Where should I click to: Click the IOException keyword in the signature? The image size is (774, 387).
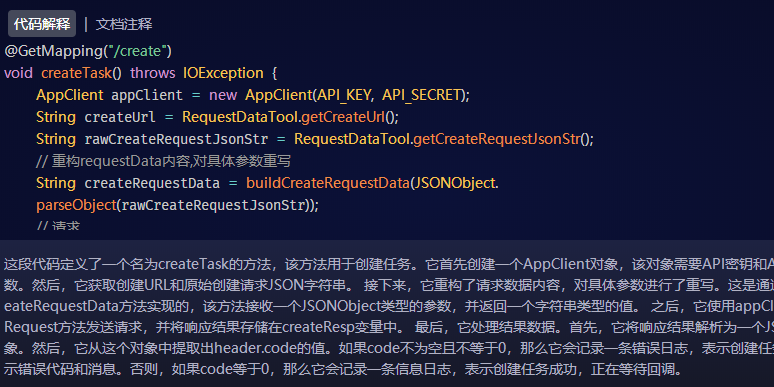223,73
